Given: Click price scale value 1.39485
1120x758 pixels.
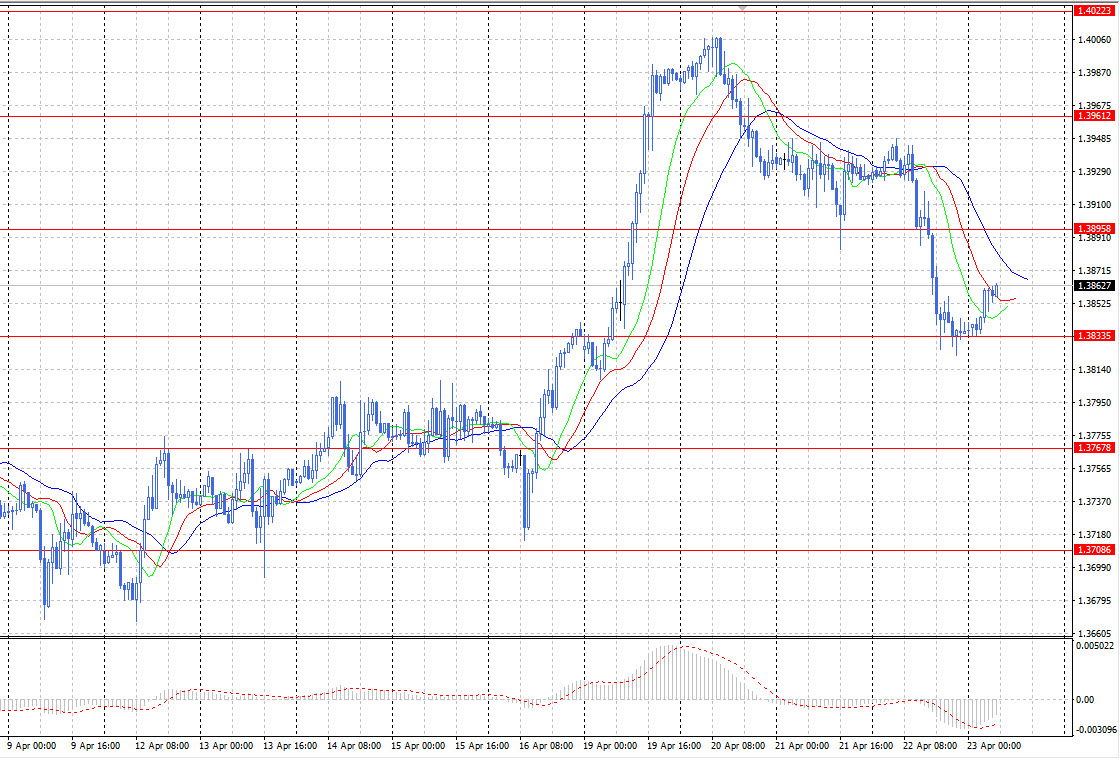Looking at the screenshot, I should 1094,139.
